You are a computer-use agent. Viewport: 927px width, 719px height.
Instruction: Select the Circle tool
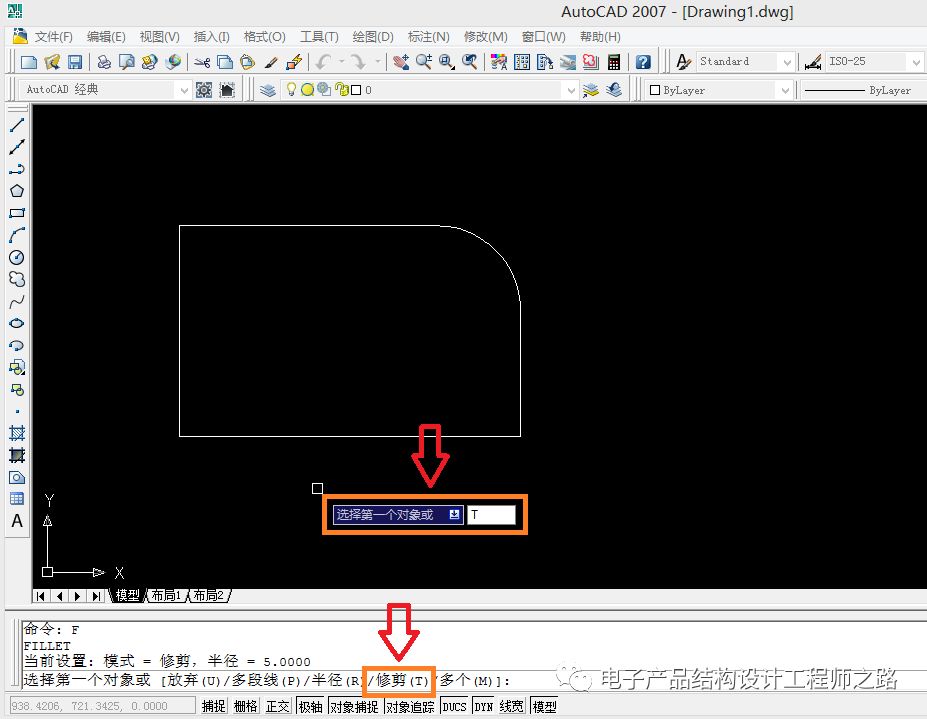point(17,257)
